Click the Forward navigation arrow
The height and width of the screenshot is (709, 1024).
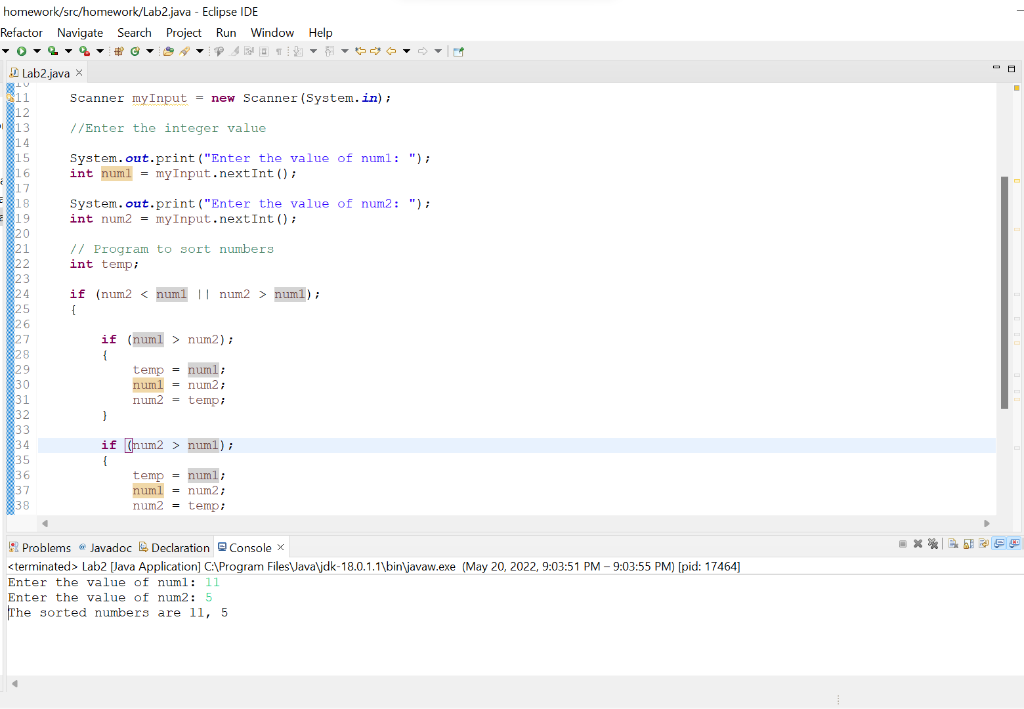tap(423, 51)
